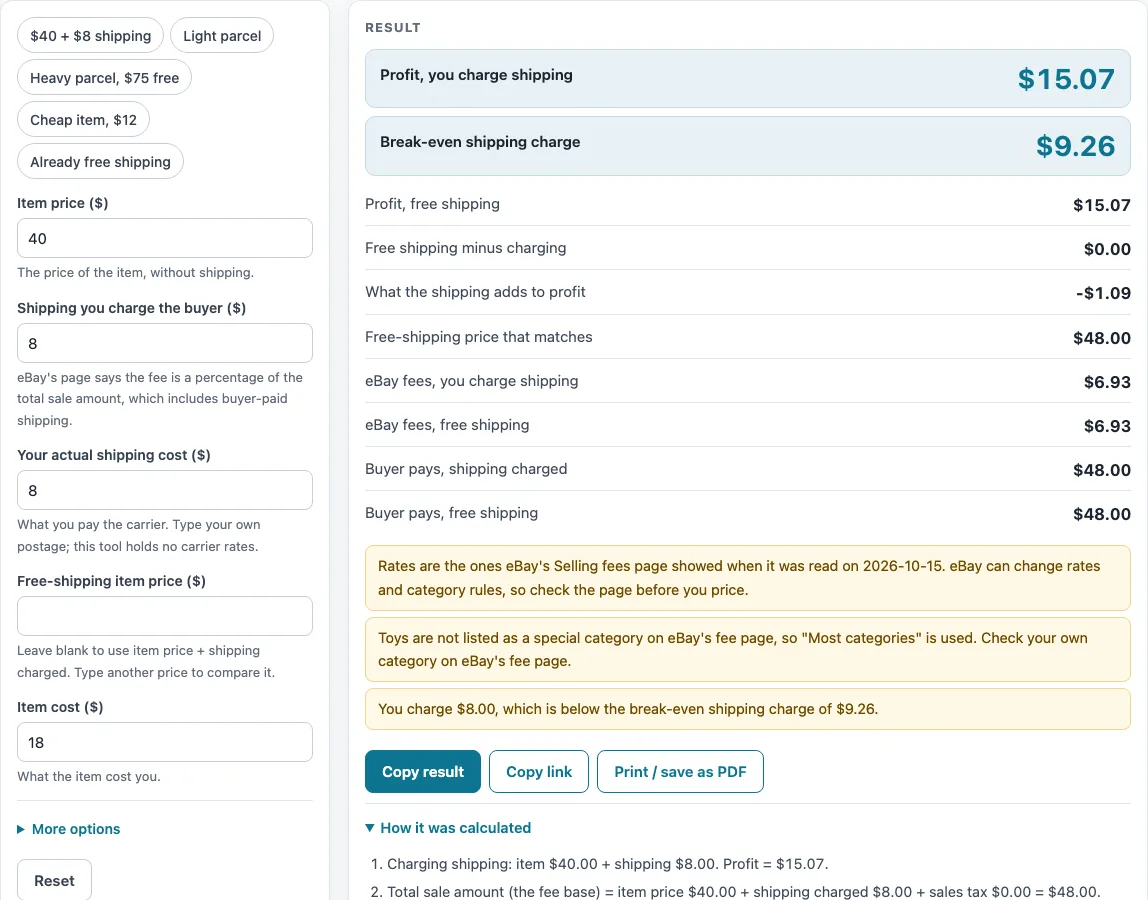Click hint "The price of the item, without shipping."
This screenshot has width=1148, height=900.
(135, 272)
